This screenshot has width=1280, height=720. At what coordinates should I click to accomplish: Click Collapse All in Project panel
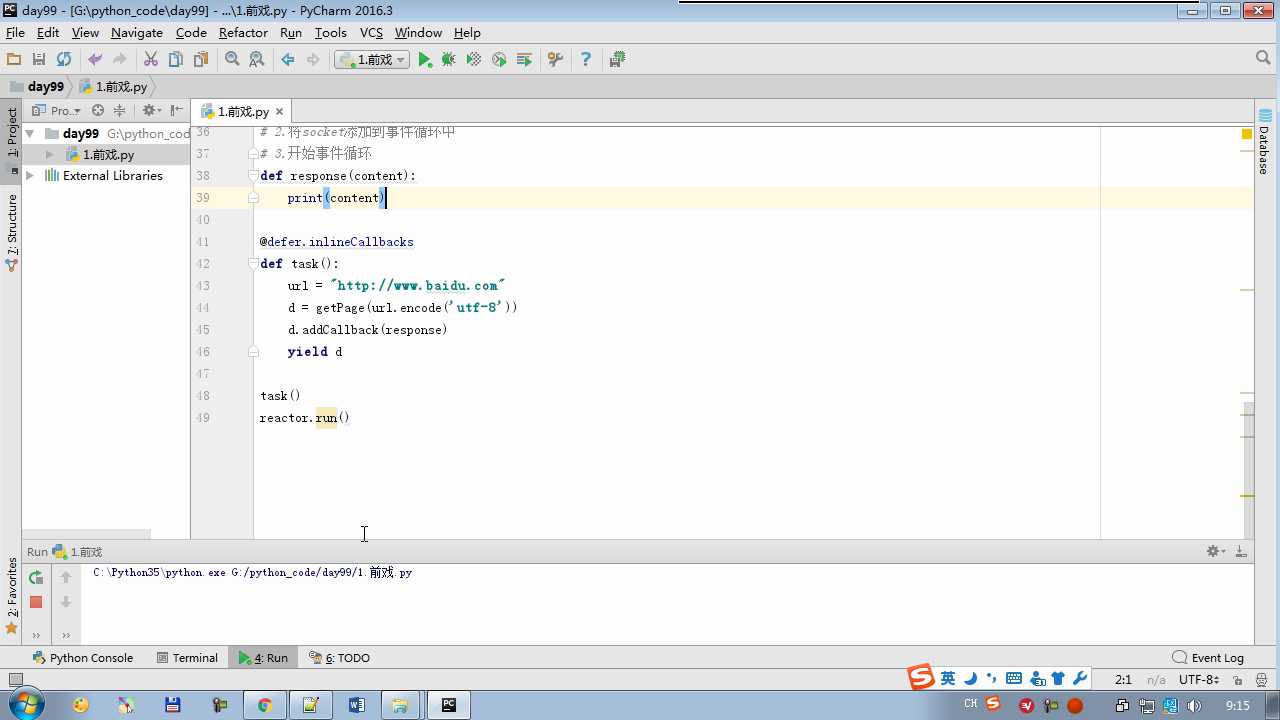120,111
